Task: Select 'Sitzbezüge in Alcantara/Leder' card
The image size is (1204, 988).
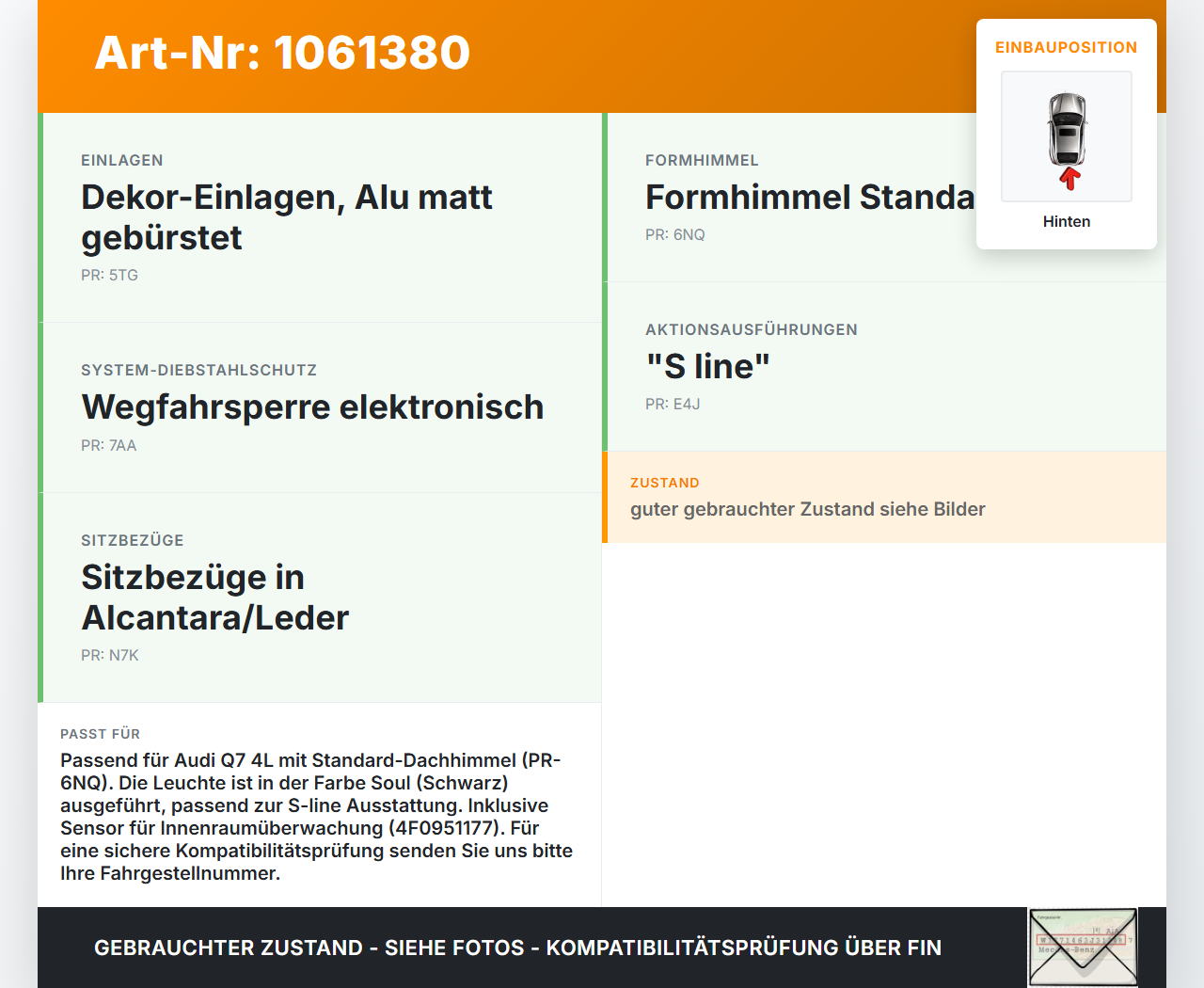Action: point(320,598)
